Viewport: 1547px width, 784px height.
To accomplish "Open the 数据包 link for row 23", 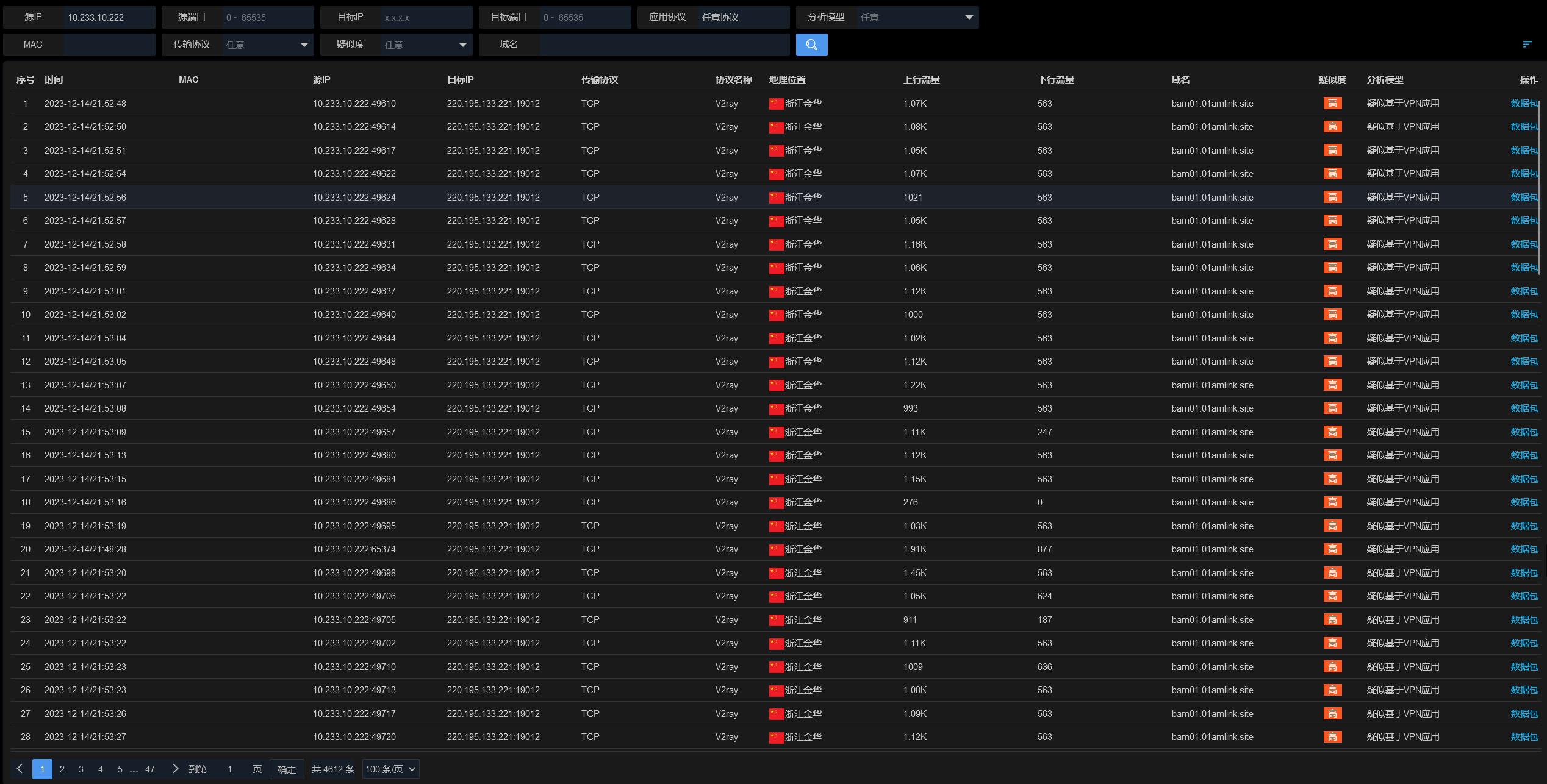I will tap(1523, 620).
